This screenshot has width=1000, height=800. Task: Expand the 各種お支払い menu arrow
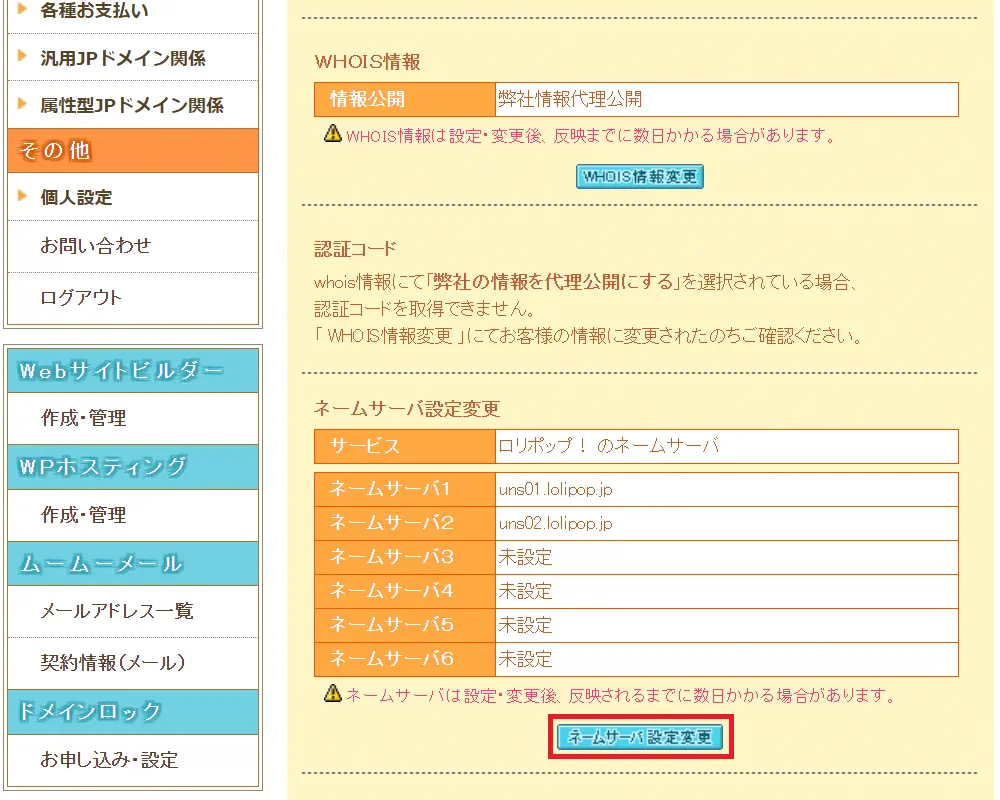pos(22,11)
